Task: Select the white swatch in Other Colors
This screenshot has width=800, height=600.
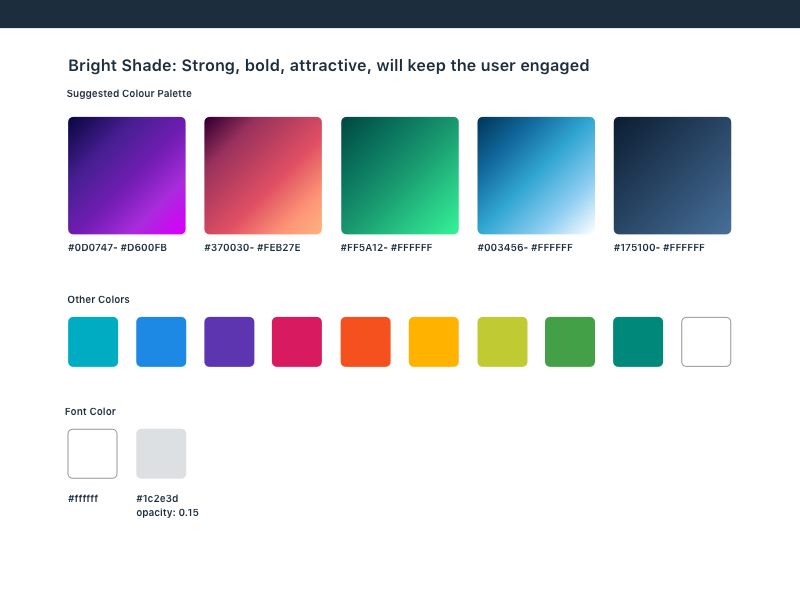Action: (706, 342)
